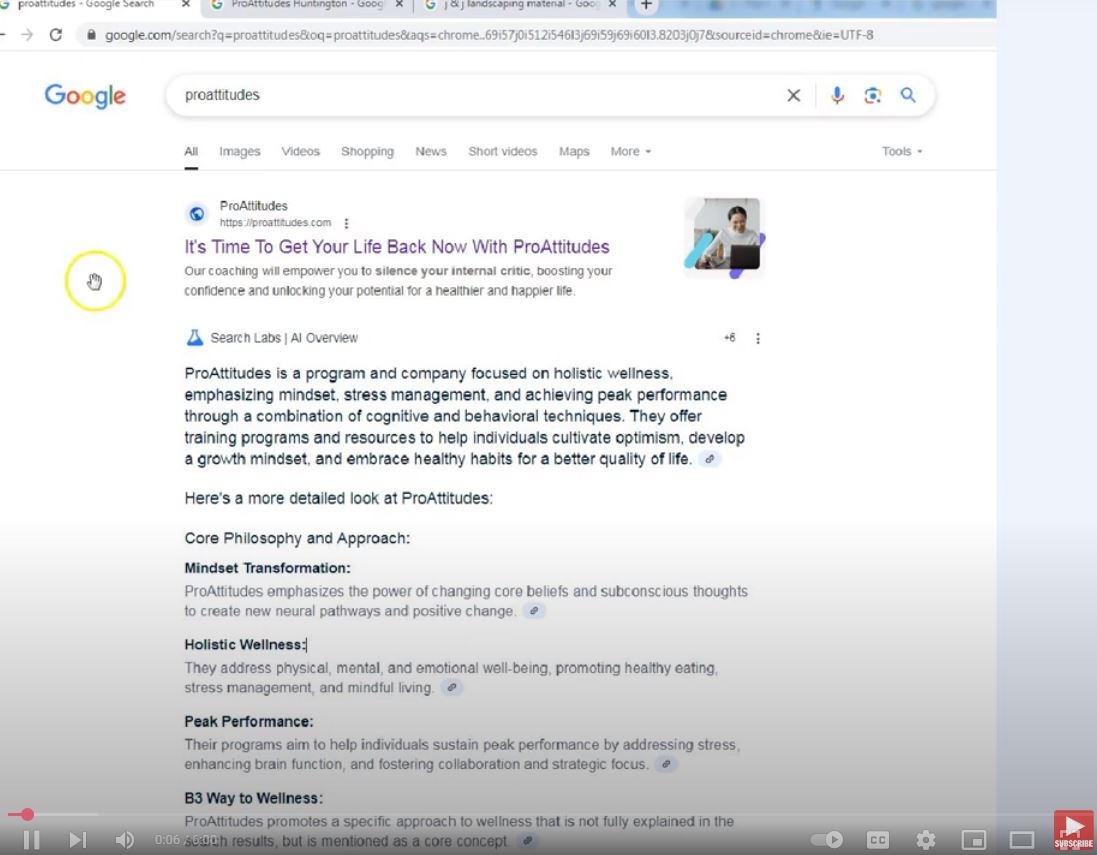Switch to Videos results
1097x855 pixels.
[300, 152]
